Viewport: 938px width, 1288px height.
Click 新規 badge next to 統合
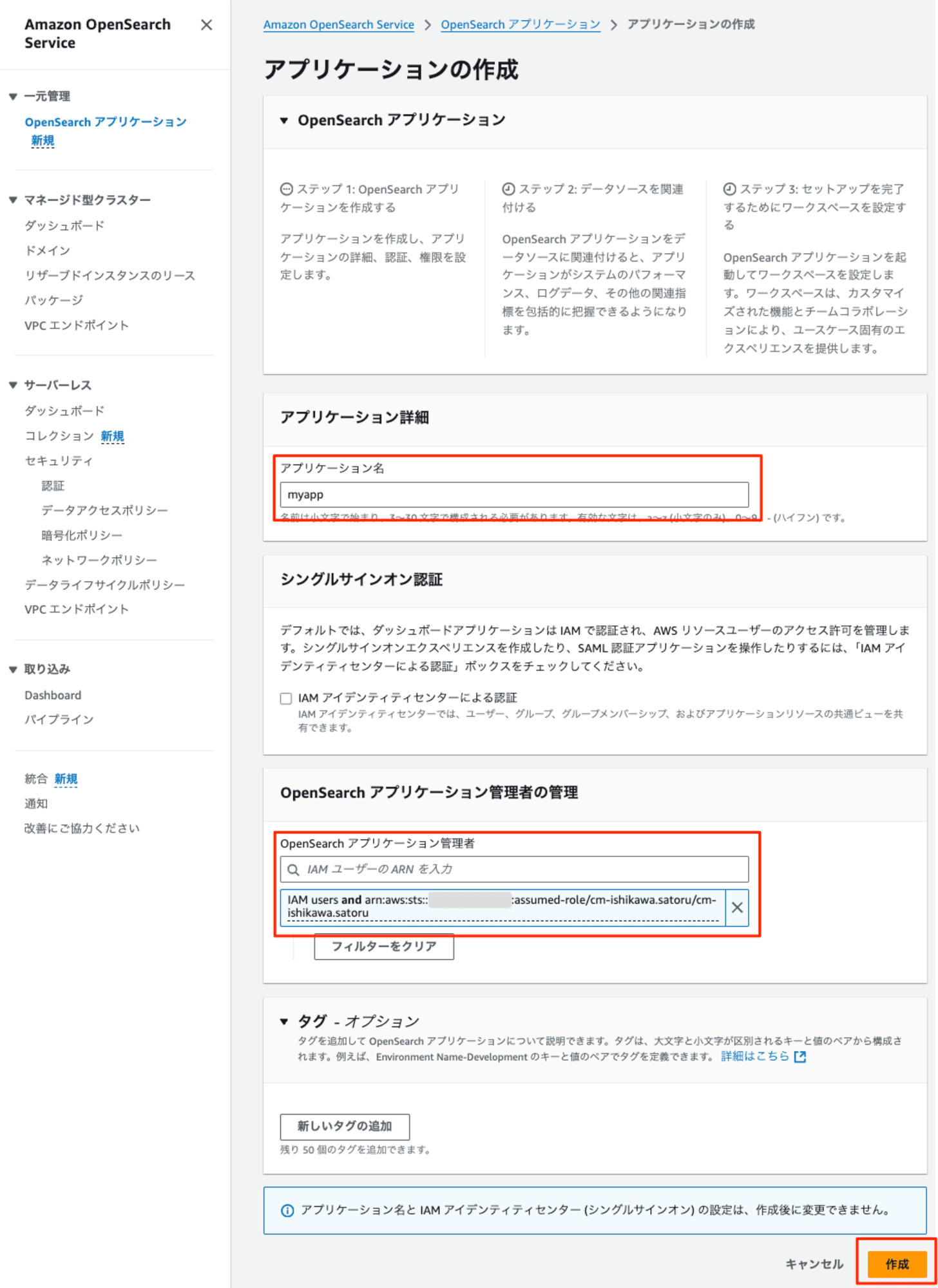[66, 779]
